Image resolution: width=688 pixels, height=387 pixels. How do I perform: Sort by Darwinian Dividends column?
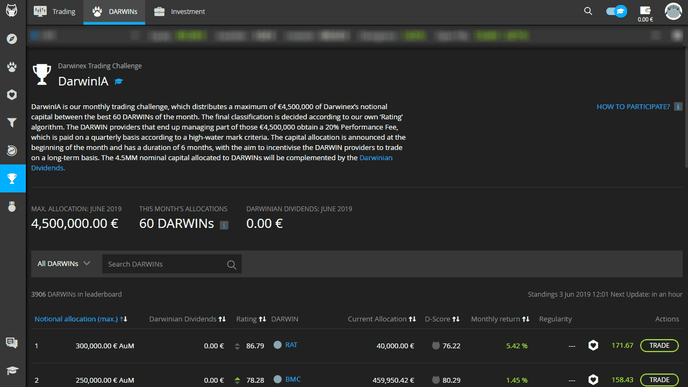[187, 319]
